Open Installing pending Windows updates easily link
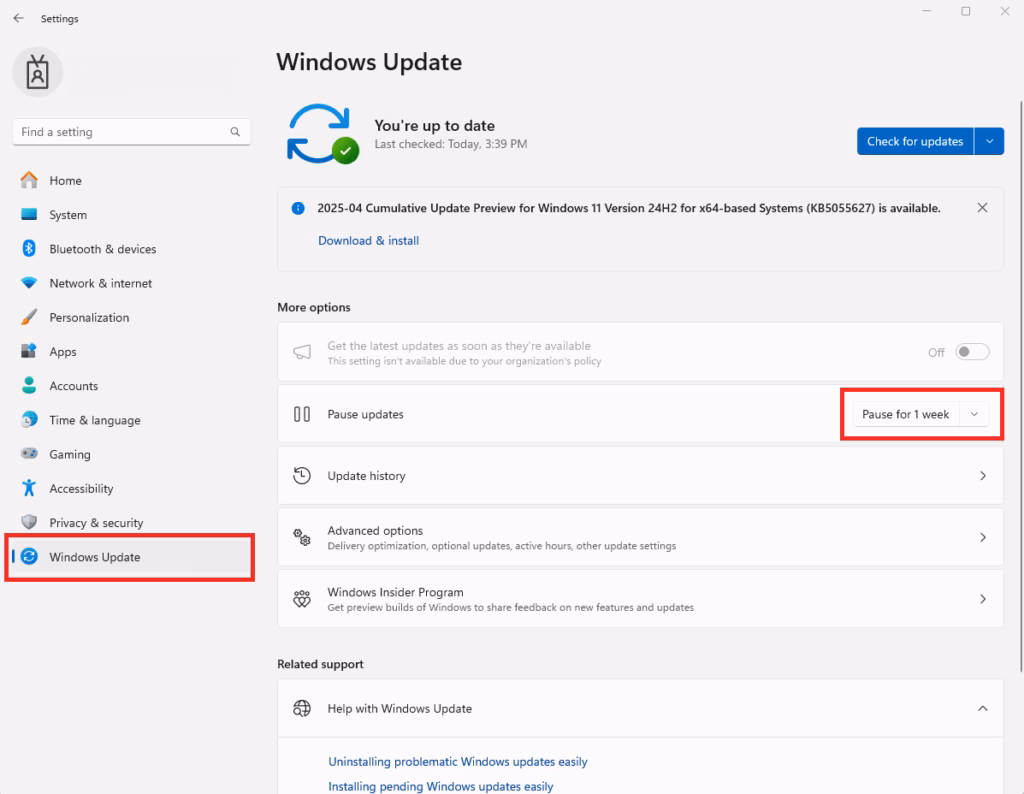 (441, 786)
